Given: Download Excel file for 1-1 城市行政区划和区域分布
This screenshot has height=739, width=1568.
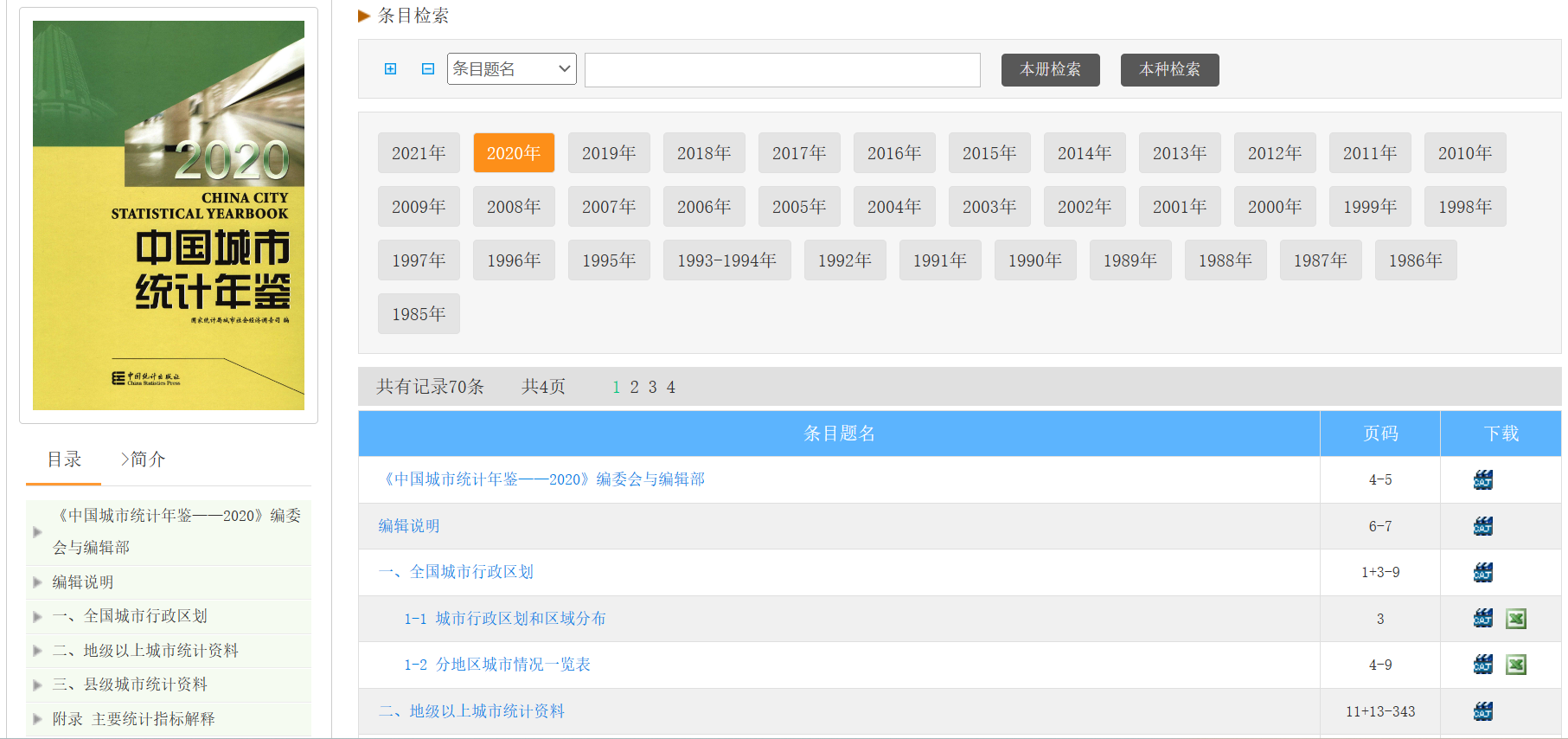Looking at the screenshot, I should [1515, 619].
